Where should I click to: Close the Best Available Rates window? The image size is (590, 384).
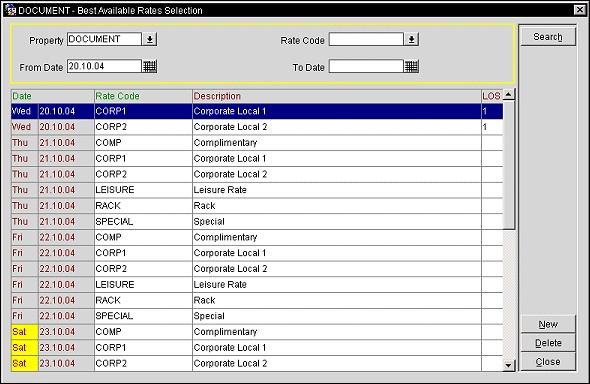(x=580, y=10)
